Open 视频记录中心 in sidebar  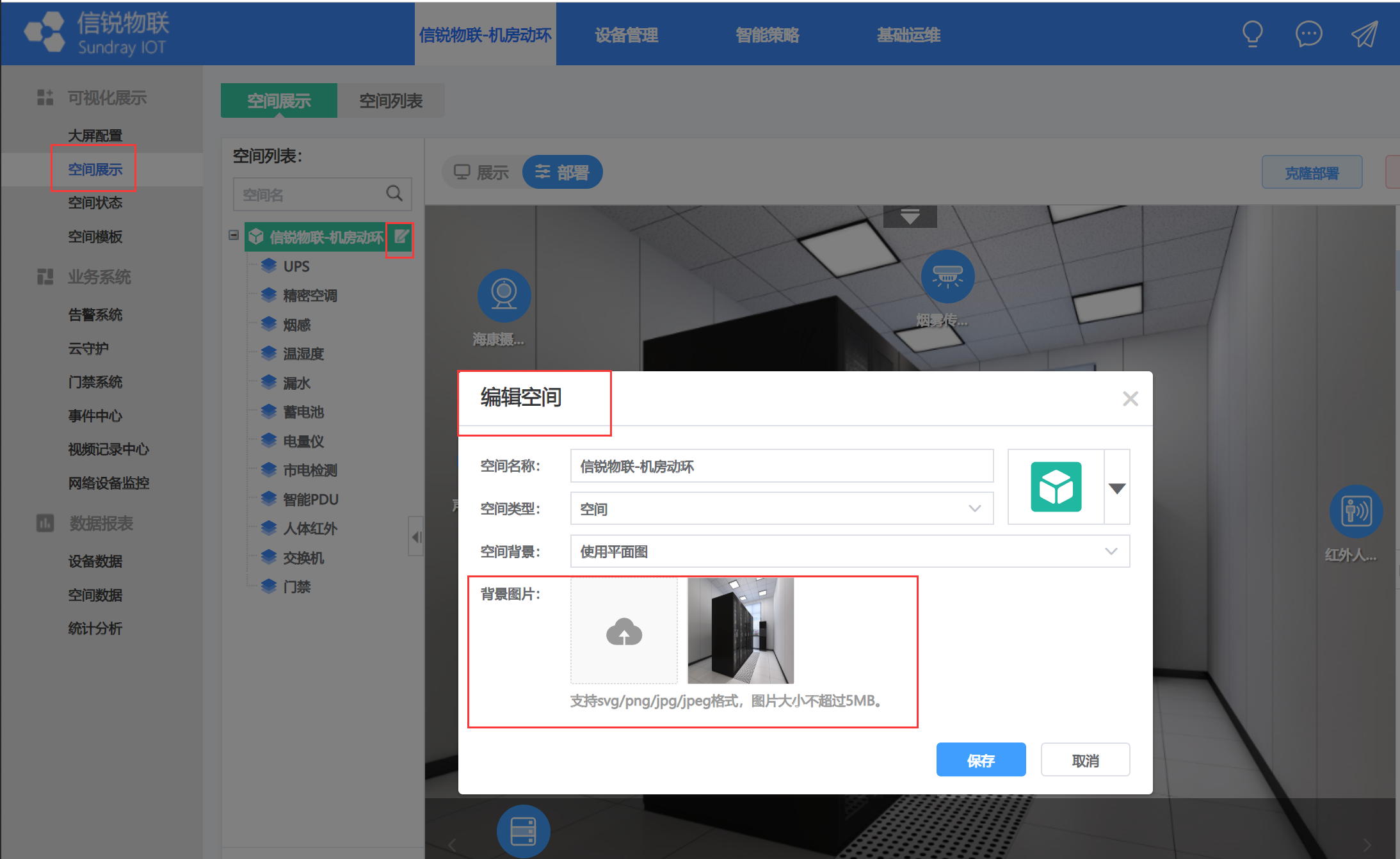tap(109, 449)
